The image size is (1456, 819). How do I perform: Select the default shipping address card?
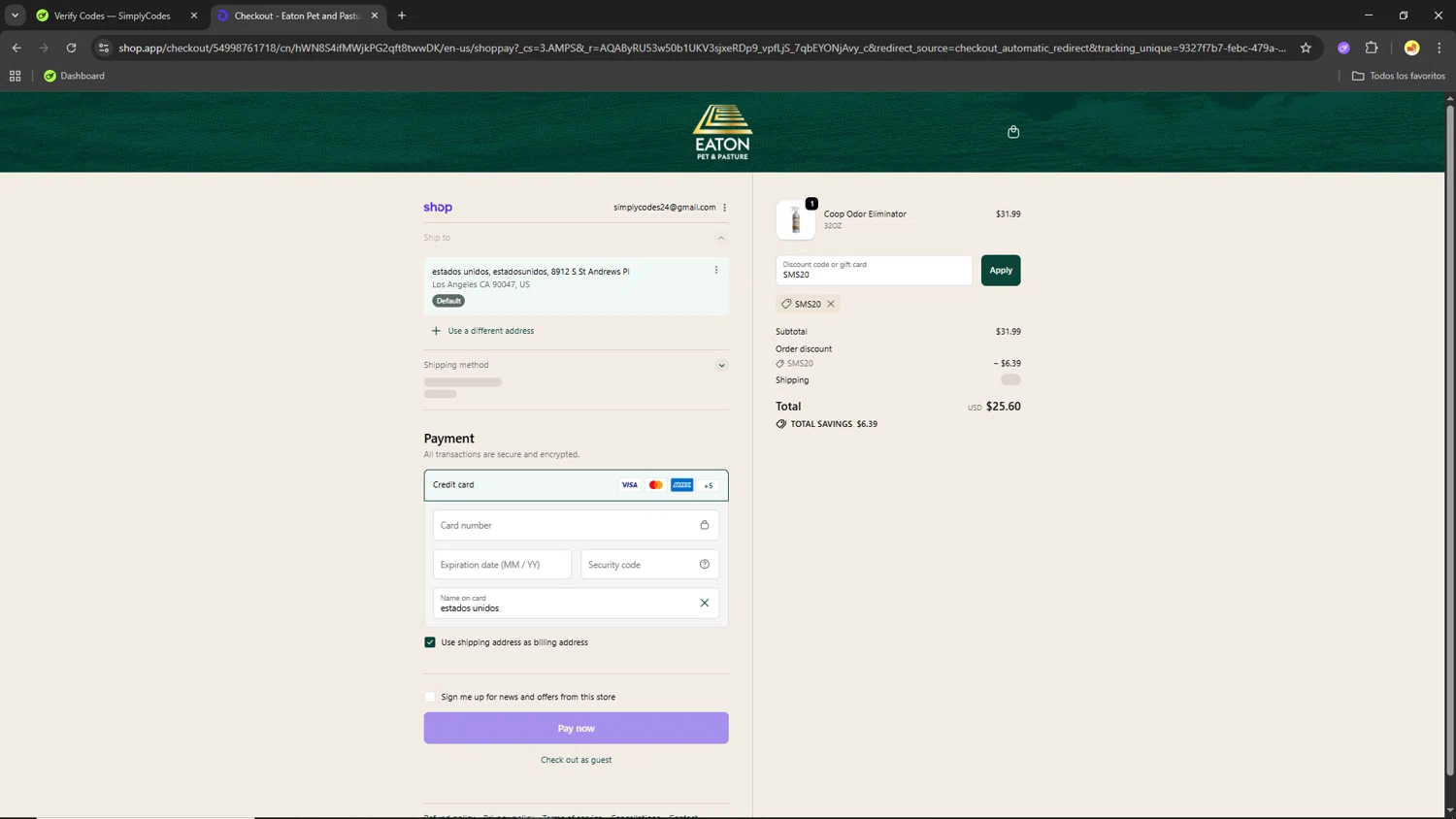click(x=576, y=285)
